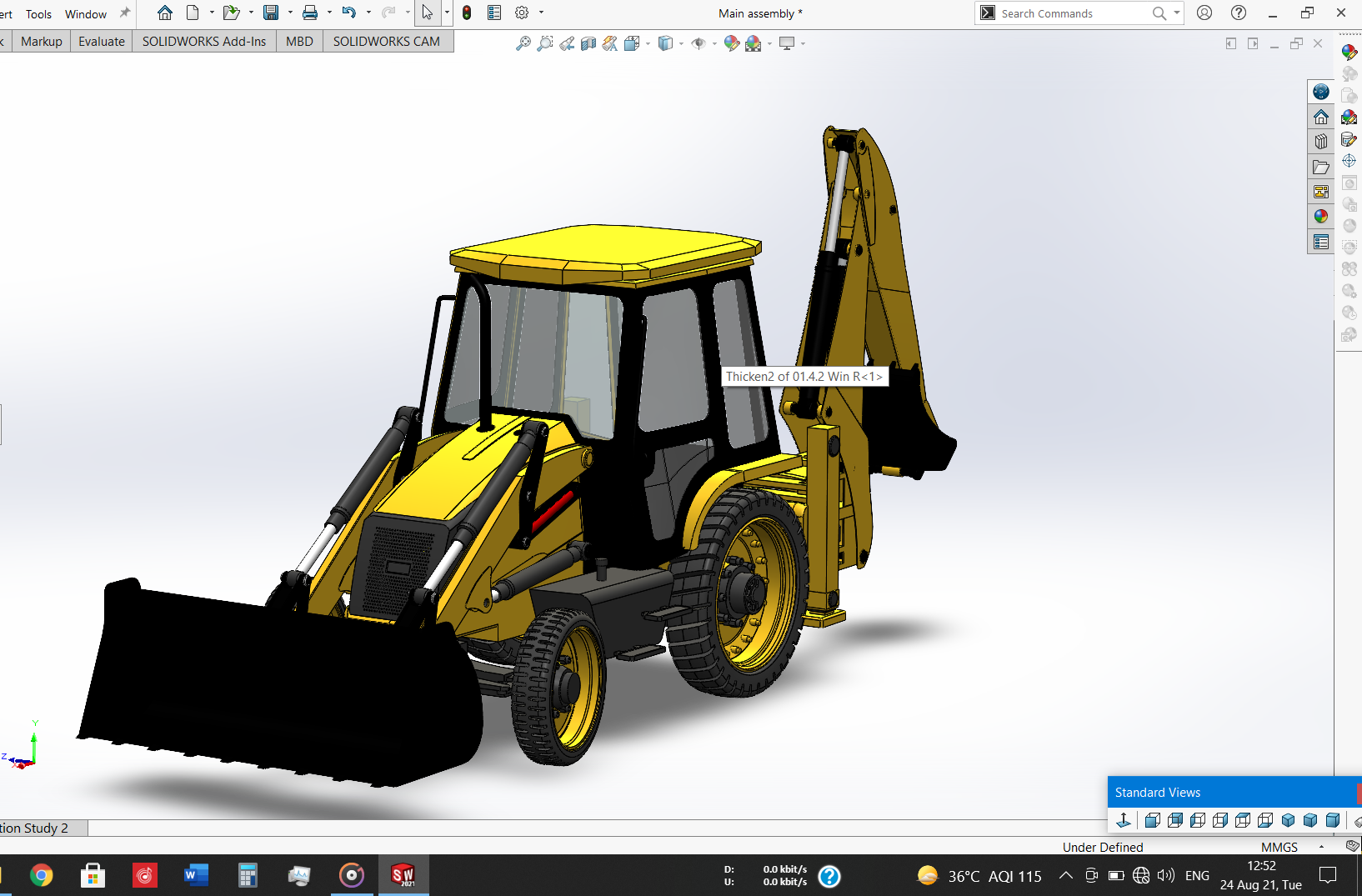Click the Edit Decal icon in render toolbar

coord(1349,139)
